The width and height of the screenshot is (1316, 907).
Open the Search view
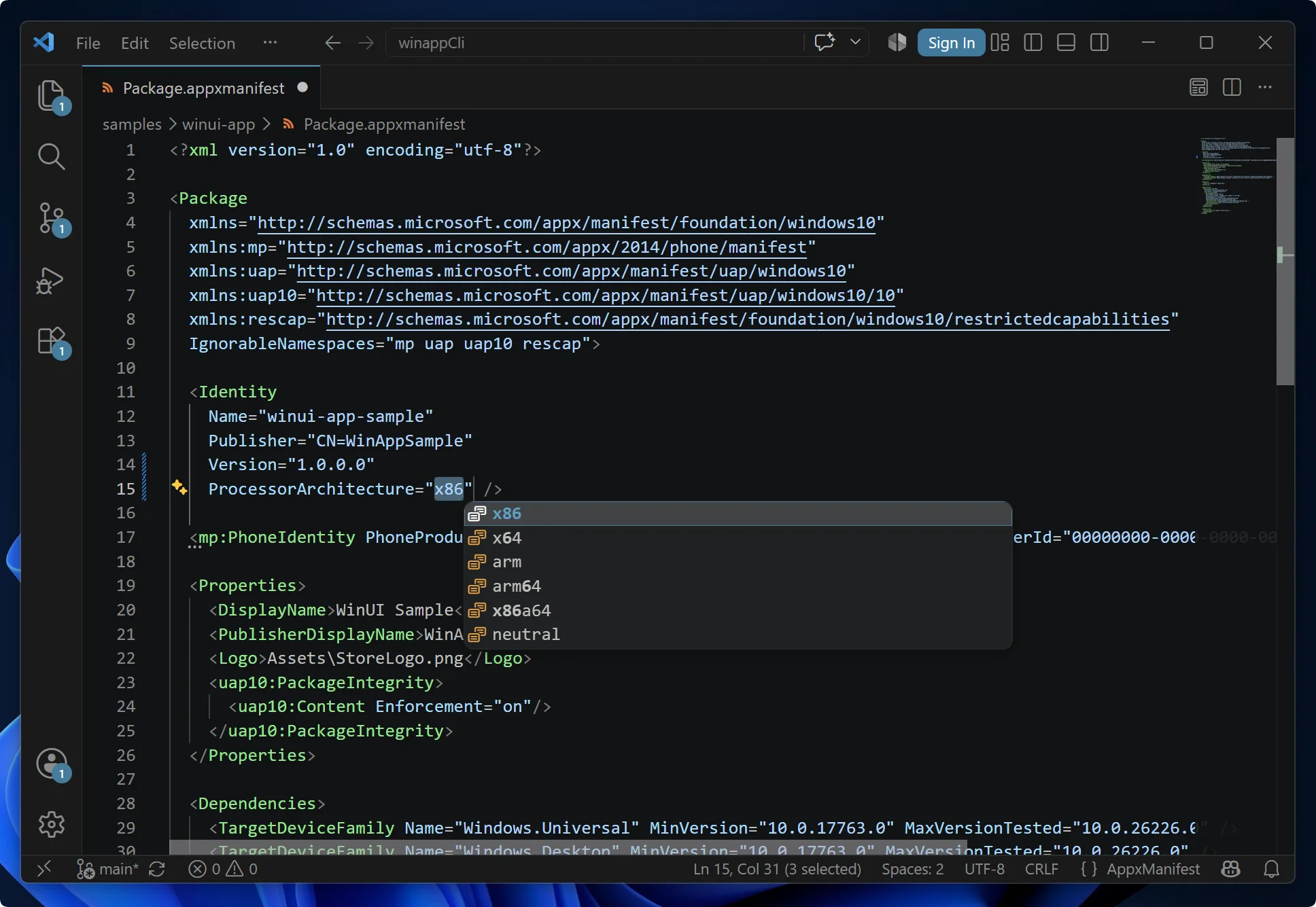pos(52,156)
